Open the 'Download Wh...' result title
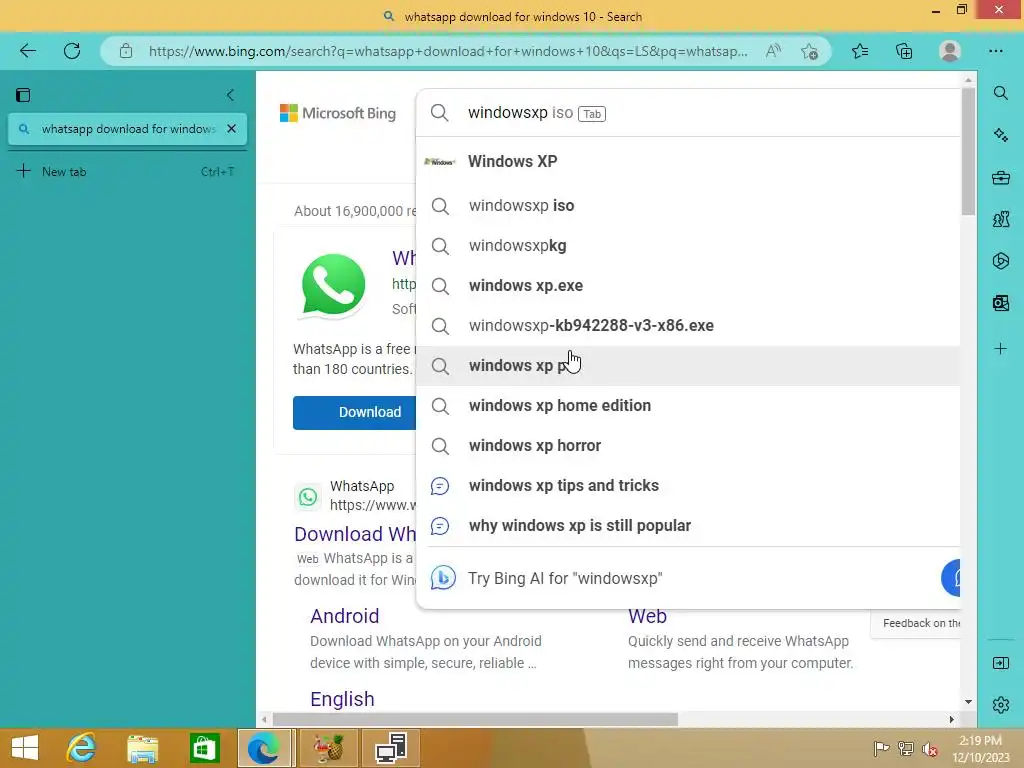The height and width of the screenshot is (768, 1024). tap(355, 534)
